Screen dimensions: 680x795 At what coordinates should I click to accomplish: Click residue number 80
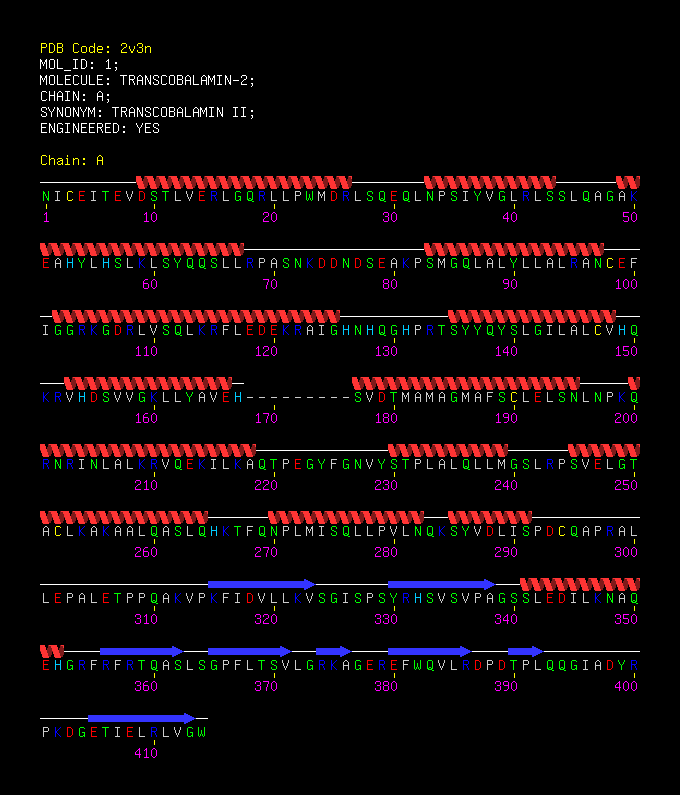(x=390, y=284)
